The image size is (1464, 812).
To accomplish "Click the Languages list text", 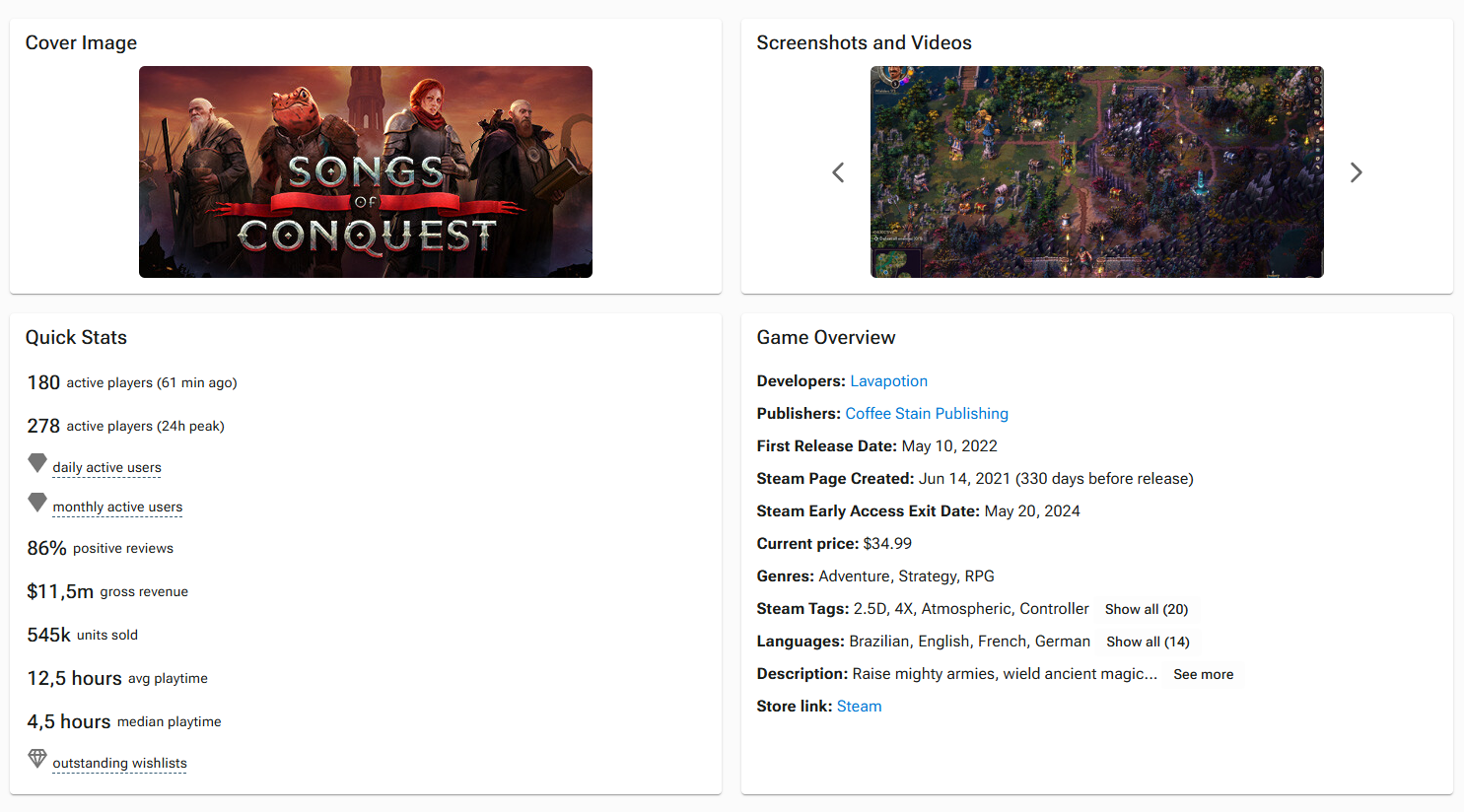I will click(970, 642).
